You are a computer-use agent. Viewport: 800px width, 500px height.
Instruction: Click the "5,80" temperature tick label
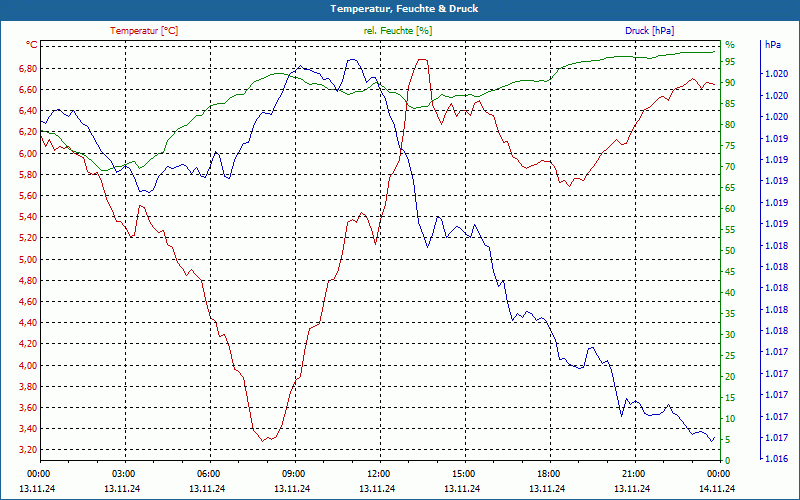29,174
